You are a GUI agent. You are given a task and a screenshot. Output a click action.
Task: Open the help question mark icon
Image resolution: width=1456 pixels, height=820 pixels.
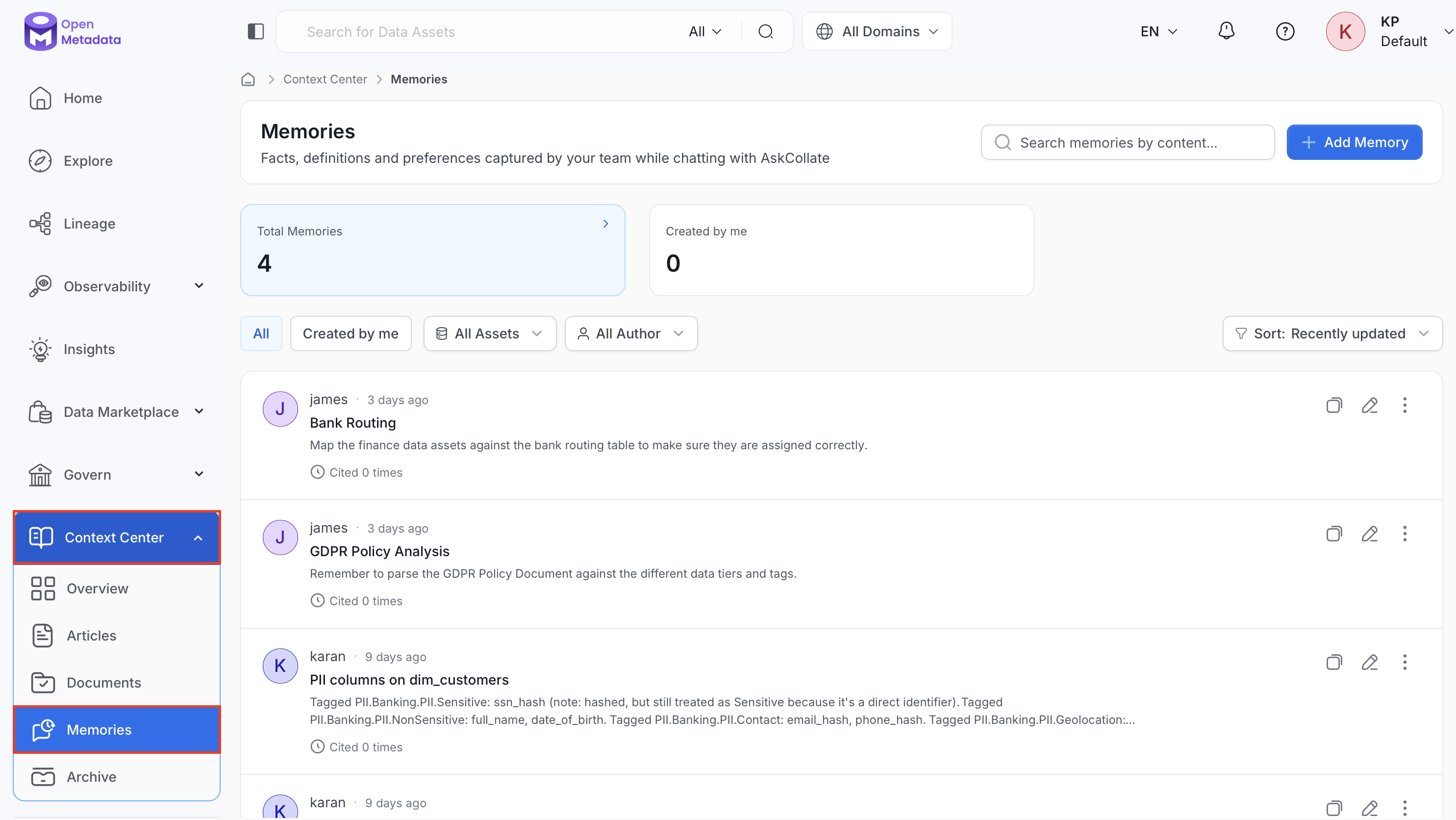point(1285,32)
